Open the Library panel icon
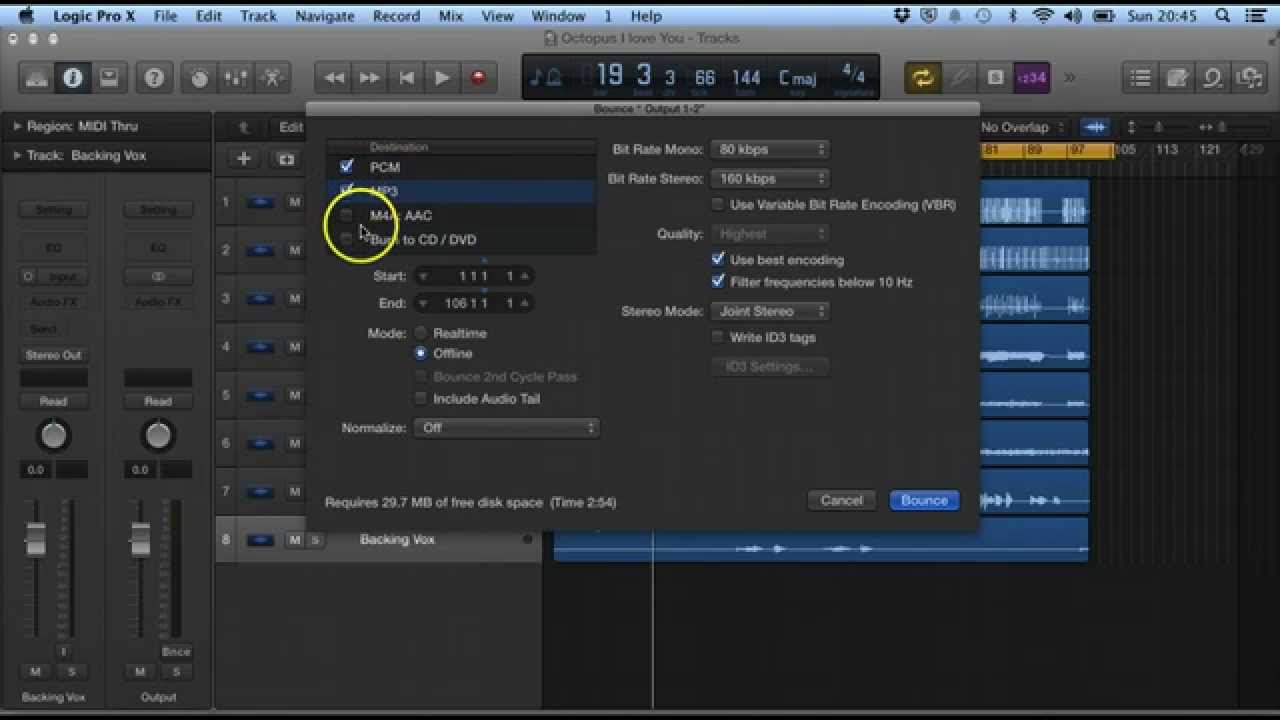1280x720 pixels. (x=37, y=77)
